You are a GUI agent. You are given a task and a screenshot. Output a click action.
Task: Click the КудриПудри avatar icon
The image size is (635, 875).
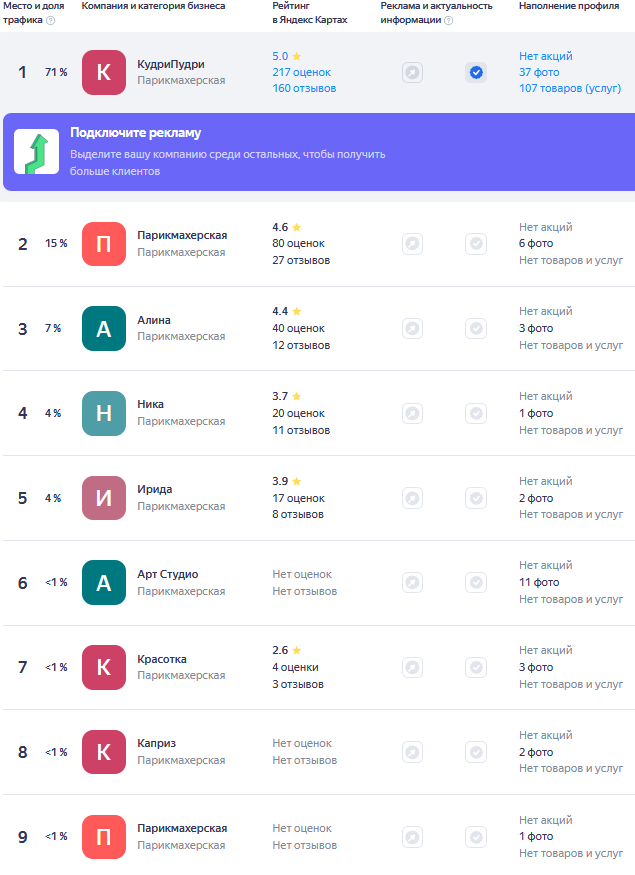pos(103,73)
